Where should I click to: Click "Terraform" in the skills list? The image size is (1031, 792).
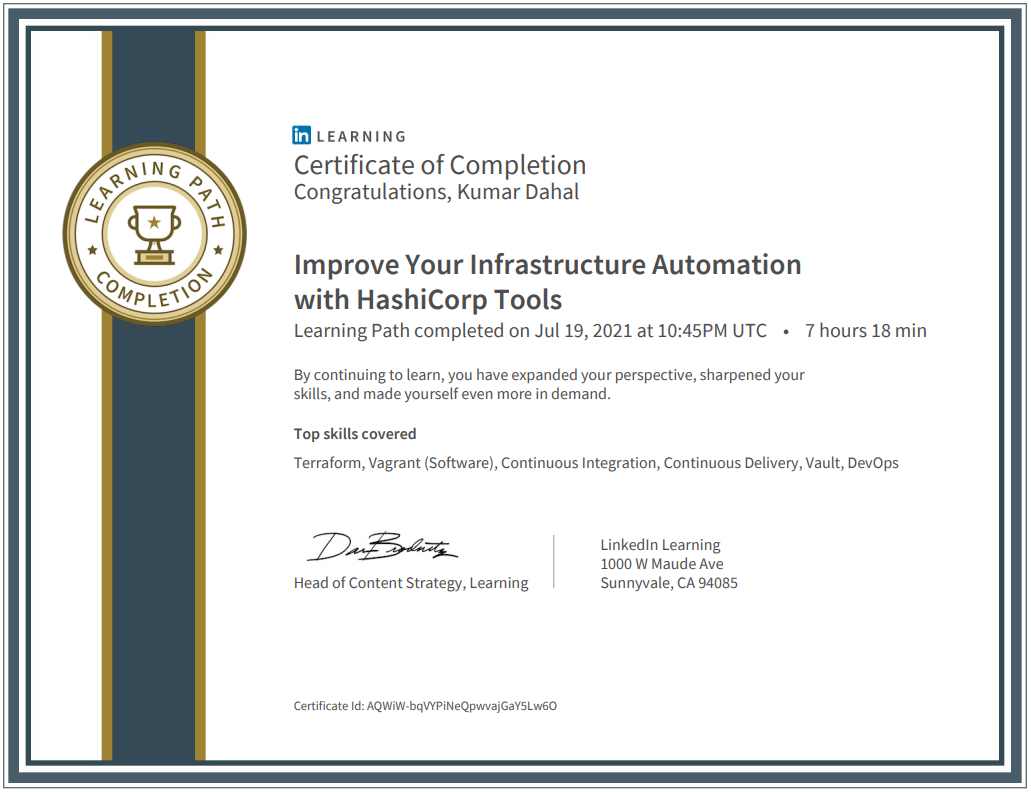pos(328,463)
